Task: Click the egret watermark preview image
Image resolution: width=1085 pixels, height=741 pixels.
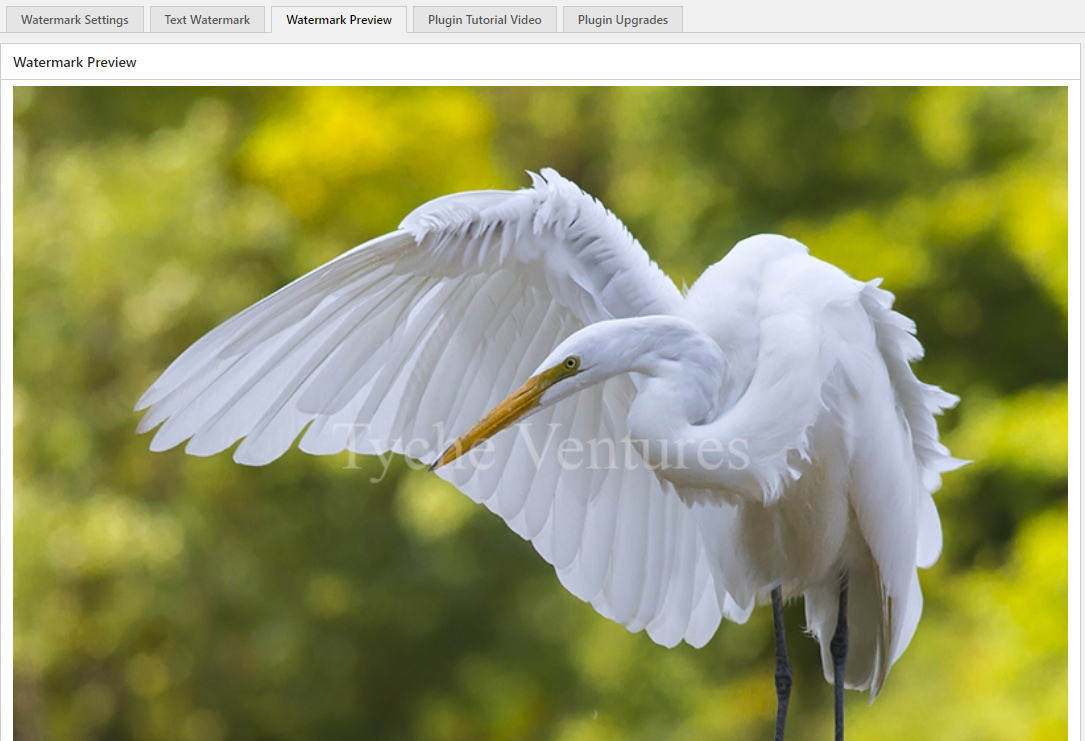Action: (x=540, y=414)
